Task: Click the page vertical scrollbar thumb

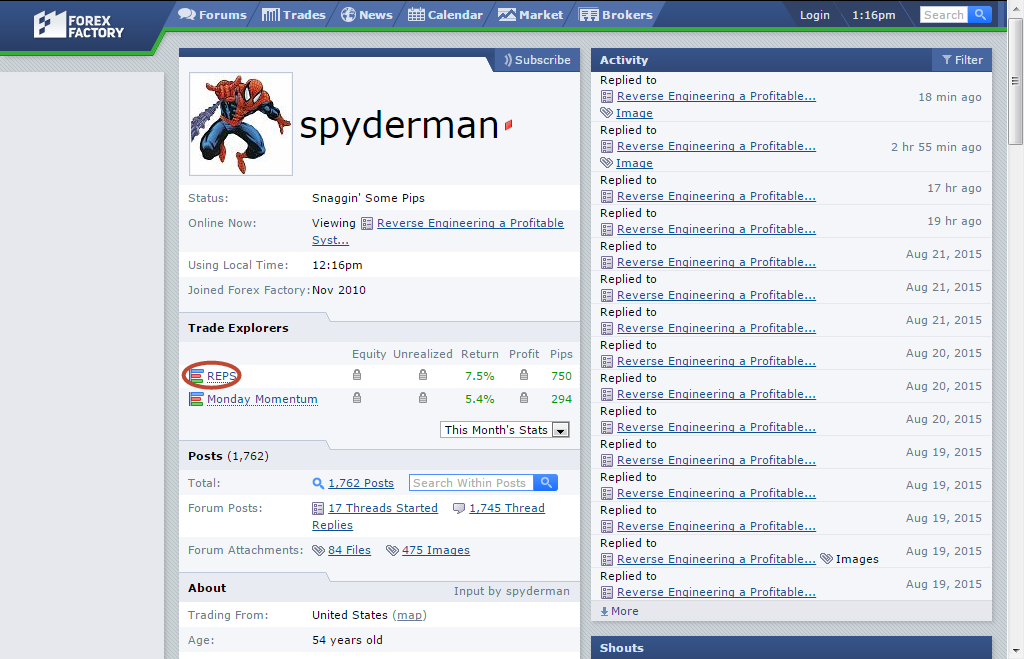Action: pos(1015,81)
